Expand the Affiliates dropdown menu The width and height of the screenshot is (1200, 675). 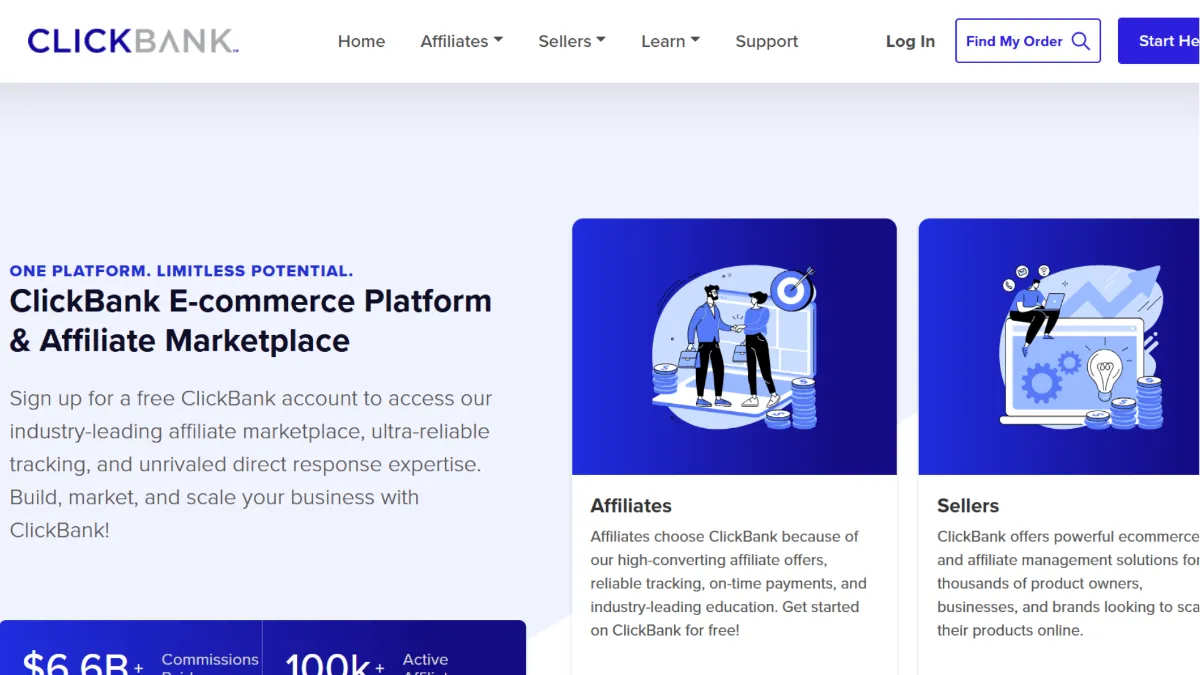(x=462, y=41)
